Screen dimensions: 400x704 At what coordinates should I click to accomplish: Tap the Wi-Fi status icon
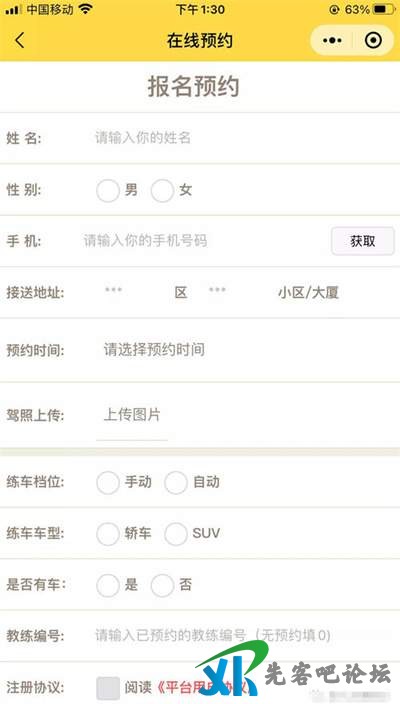click(86, 9)
